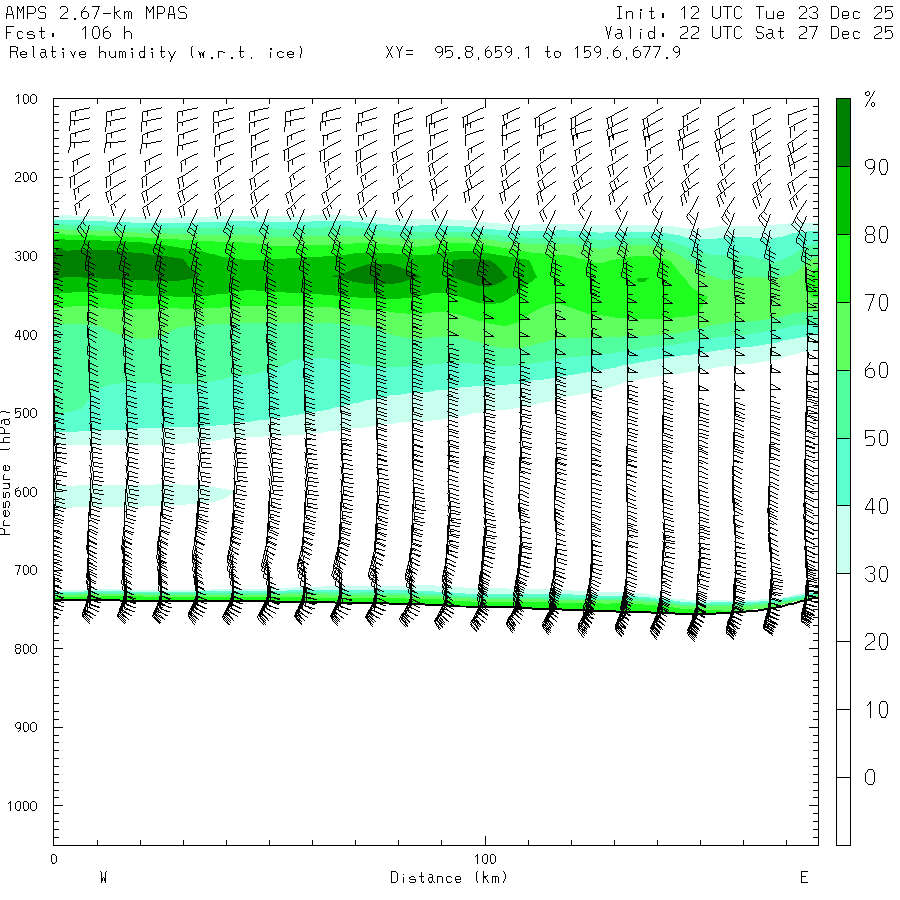The height and width of the screenshot is (900, 900).
Task: Click the 20 colorbar label
Action: point(876,642)
